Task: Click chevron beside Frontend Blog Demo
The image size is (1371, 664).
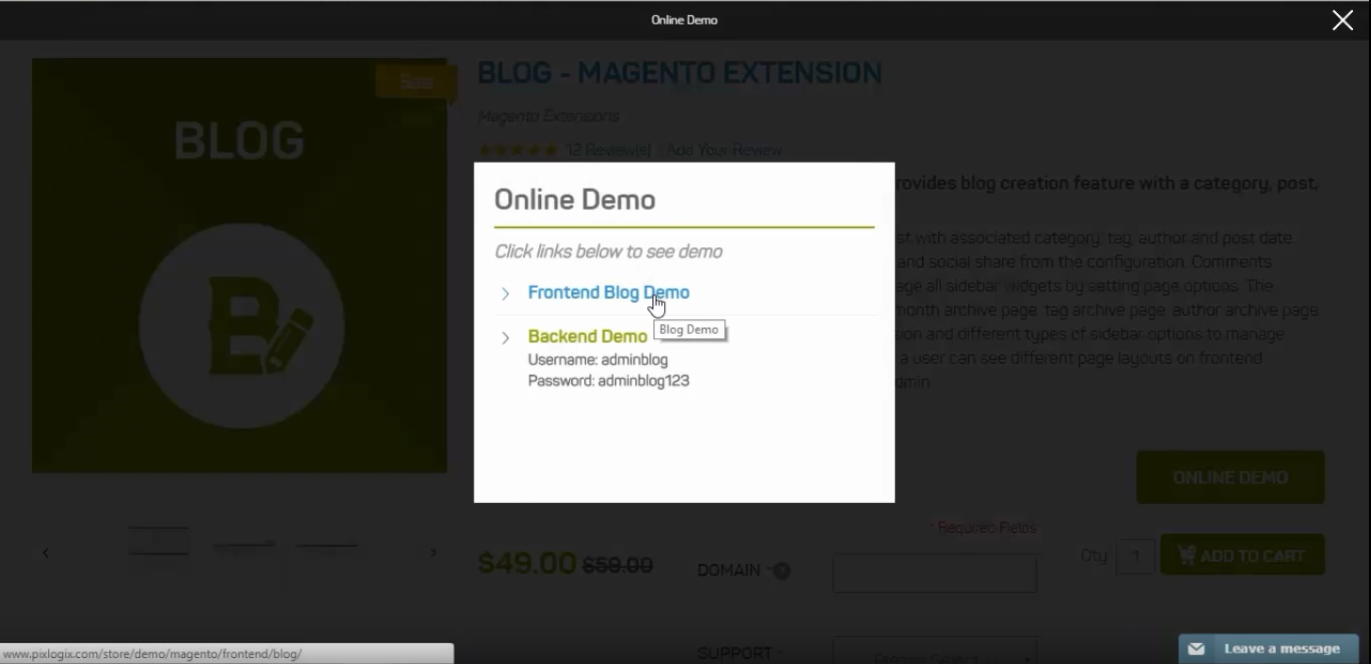Action: point(505,294)
